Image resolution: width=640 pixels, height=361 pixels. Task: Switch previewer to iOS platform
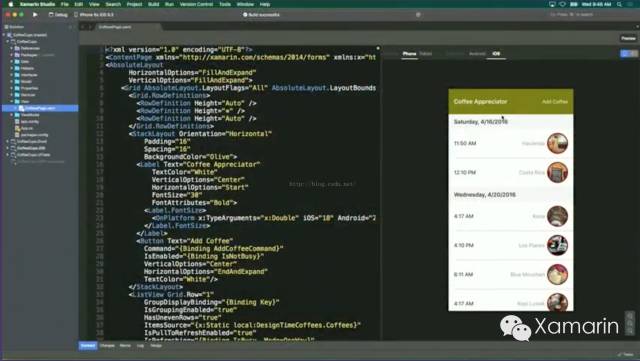pyautogui.click(x=496, y=53)
